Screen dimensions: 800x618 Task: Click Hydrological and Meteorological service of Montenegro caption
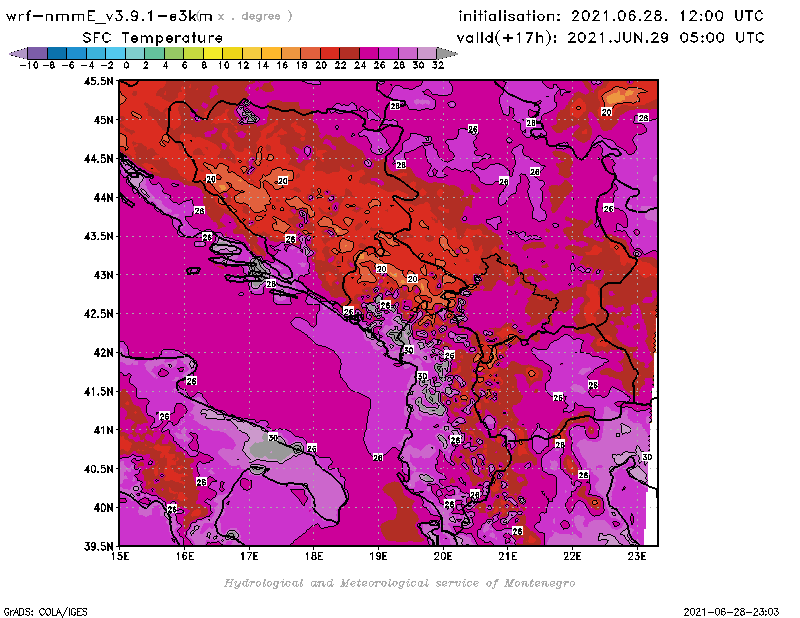[399, 583]
